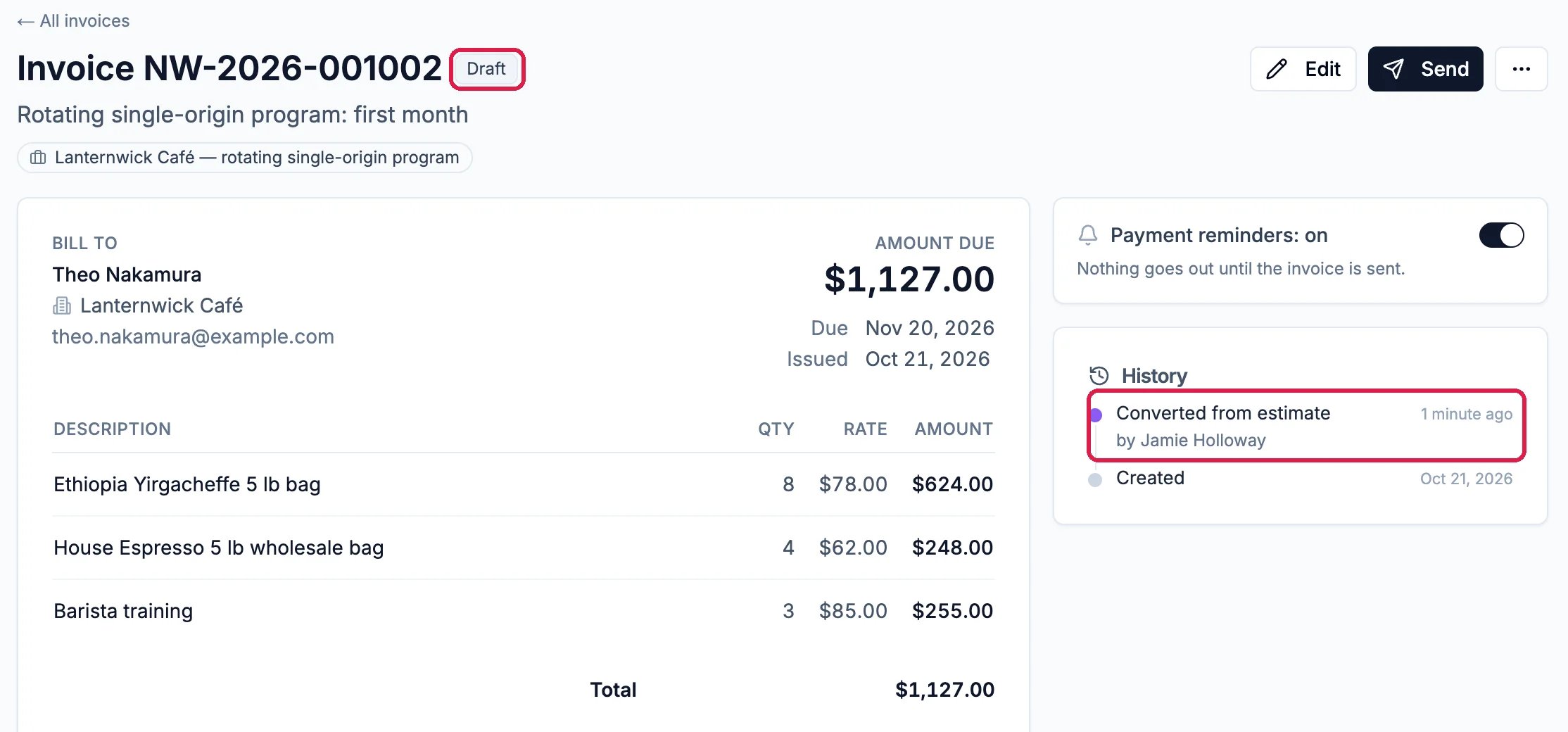Viewport: 1568px width, 732px height.
Task: Click the invoice title NW-2026-001002
Action: 229,68
